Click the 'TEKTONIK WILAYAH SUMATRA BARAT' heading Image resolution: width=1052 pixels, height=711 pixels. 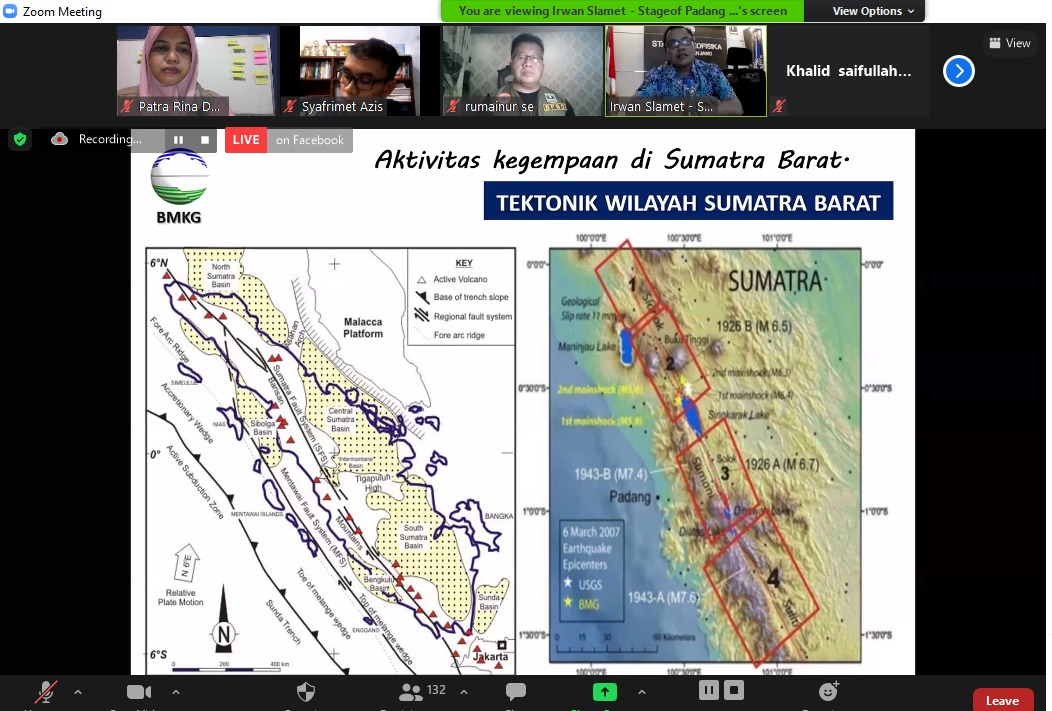tap(688, 202)
